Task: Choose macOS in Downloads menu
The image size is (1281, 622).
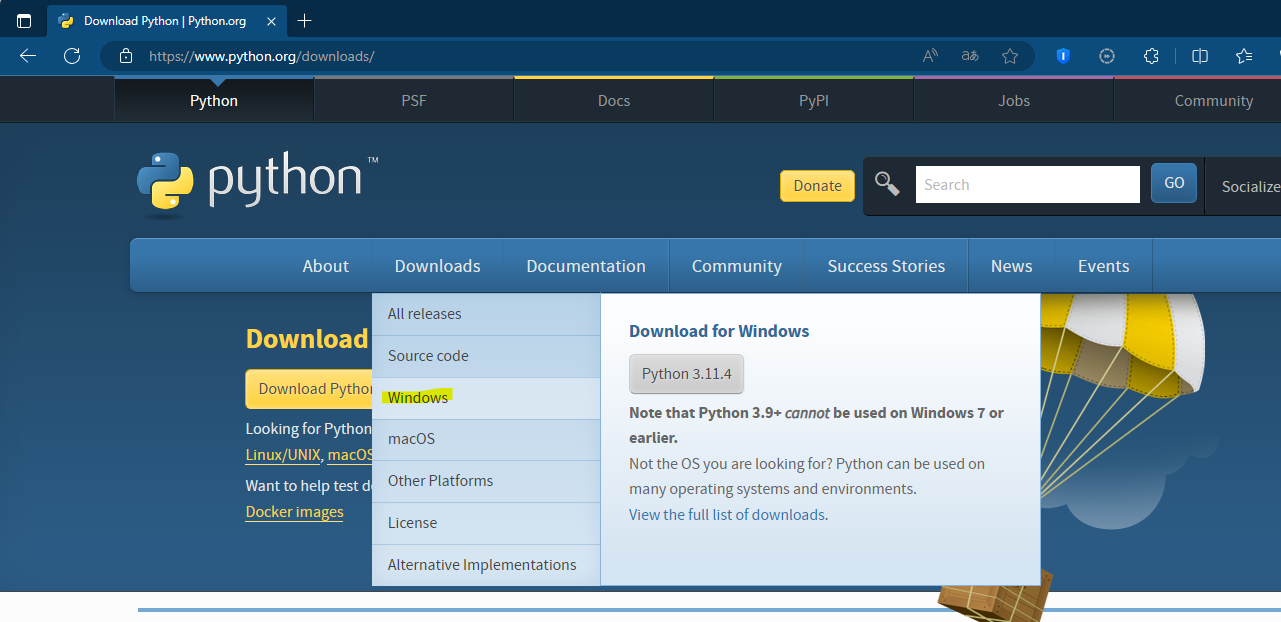Action: pyautogui.click(x=486, y=439)
